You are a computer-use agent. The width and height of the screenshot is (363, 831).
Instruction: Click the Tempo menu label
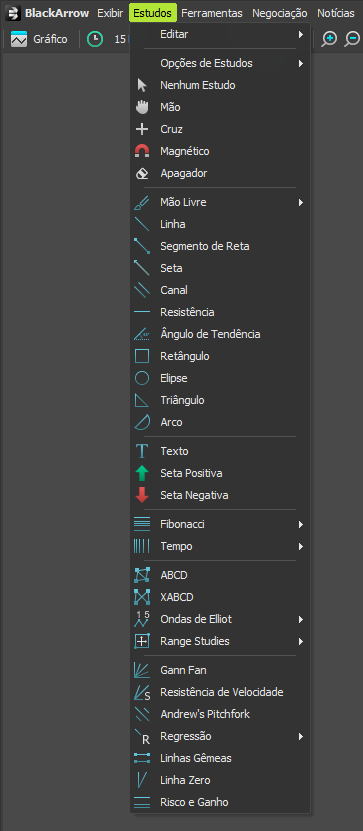(x=176, y=546)
